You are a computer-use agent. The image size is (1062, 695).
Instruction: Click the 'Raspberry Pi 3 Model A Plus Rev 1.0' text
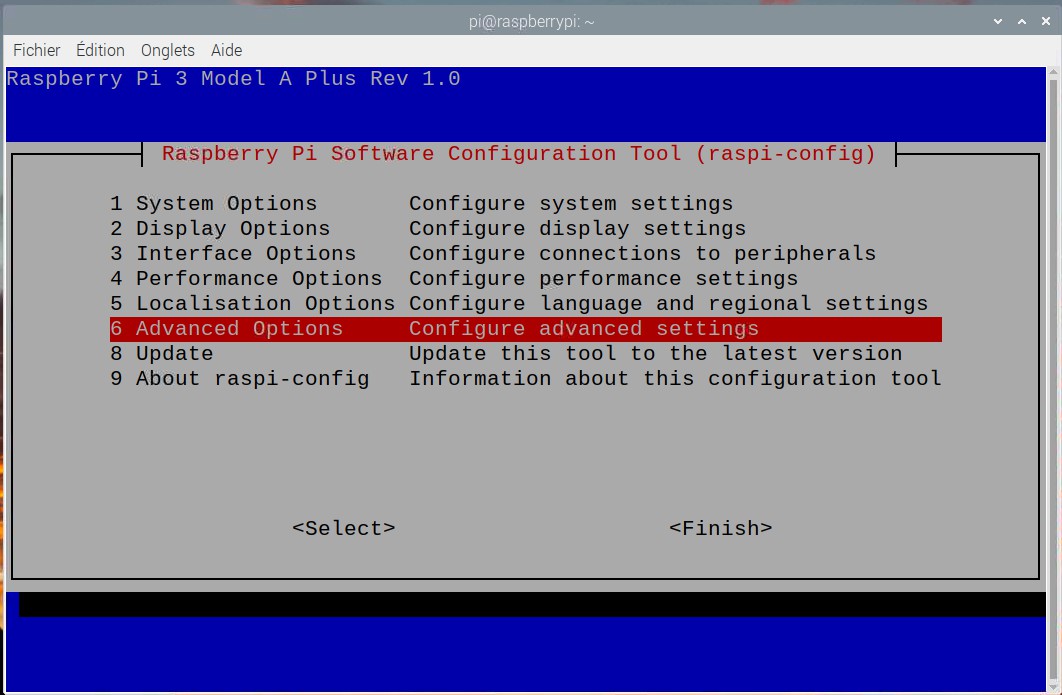point(234,79)
